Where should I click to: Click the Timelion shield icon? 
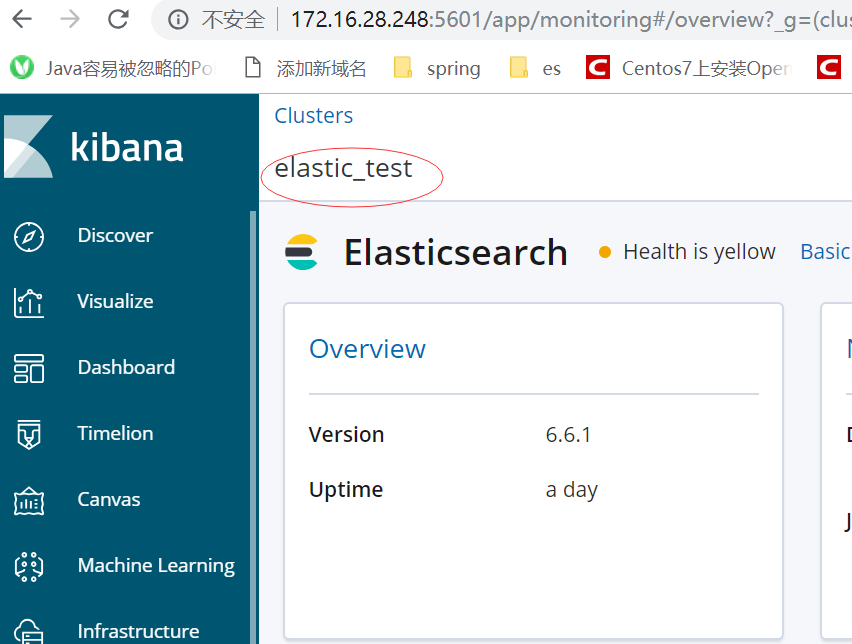tap(29, 435)
